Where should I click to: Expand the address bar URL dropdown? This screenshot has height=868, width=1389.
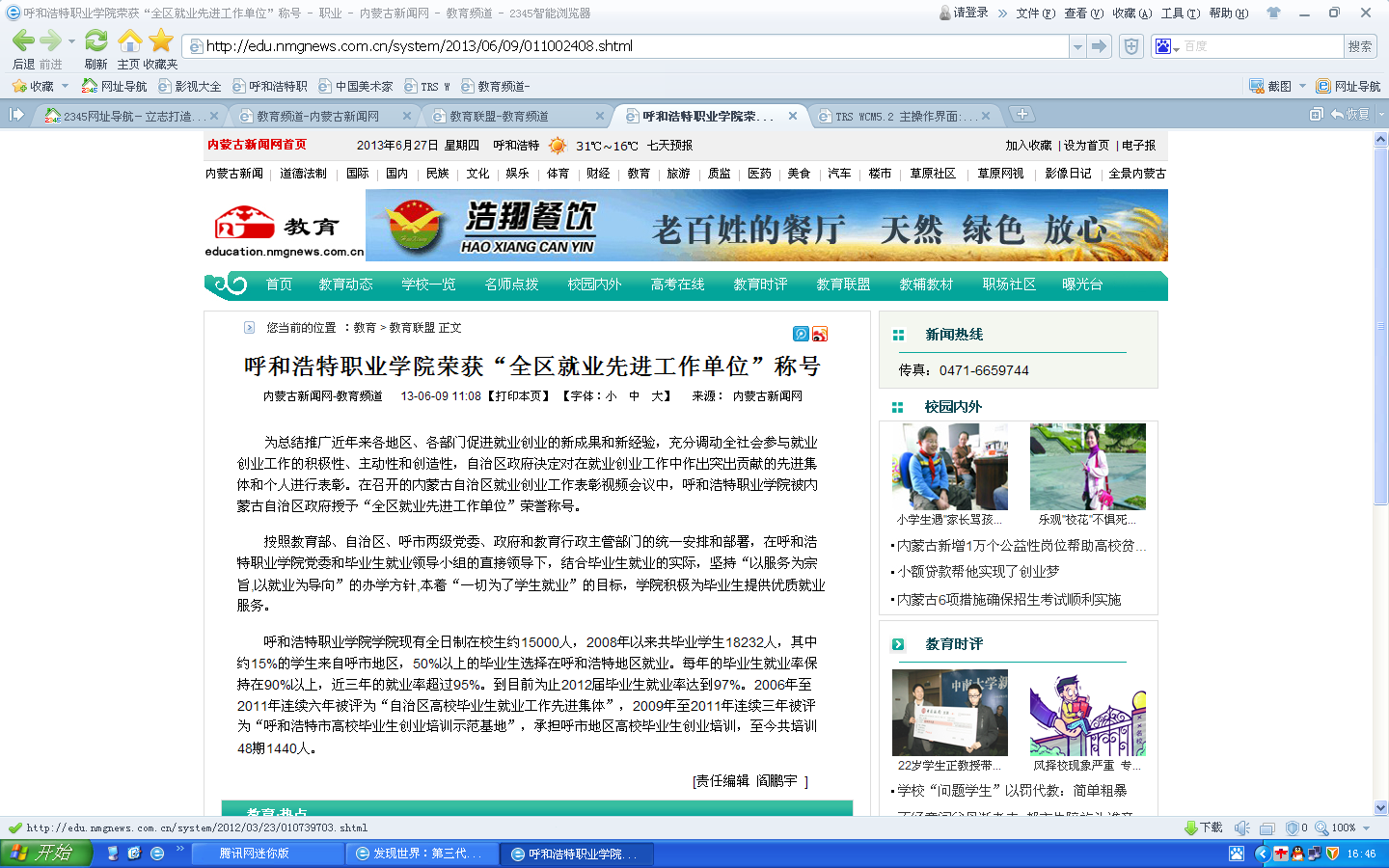point(1076,46)
